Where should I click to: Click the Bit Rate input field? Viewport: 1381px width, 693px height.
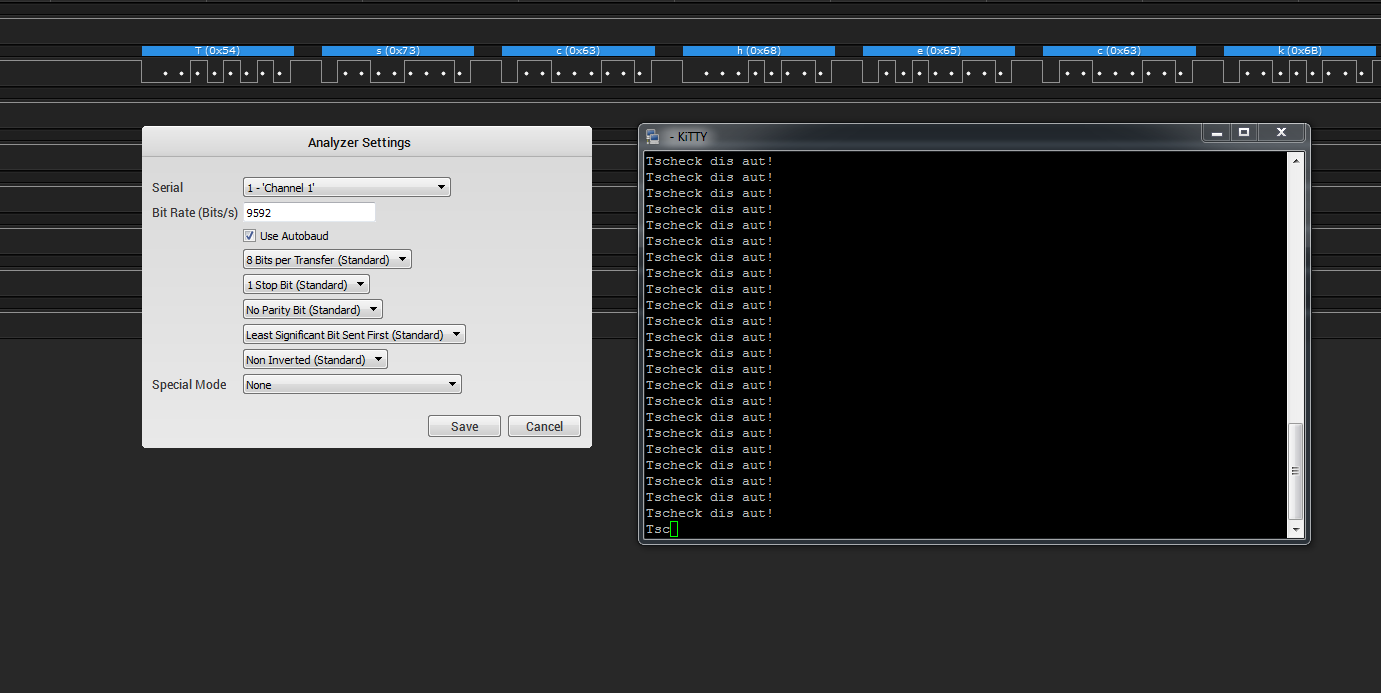pos(309,212)
